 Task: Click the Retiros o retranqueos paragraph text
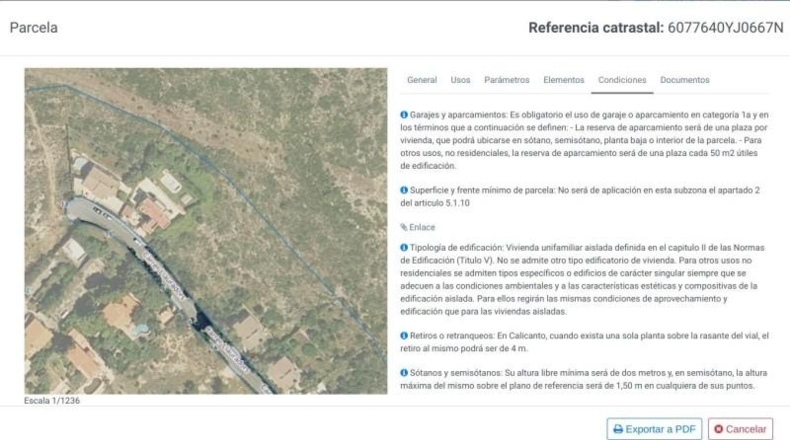click(584, 342)
